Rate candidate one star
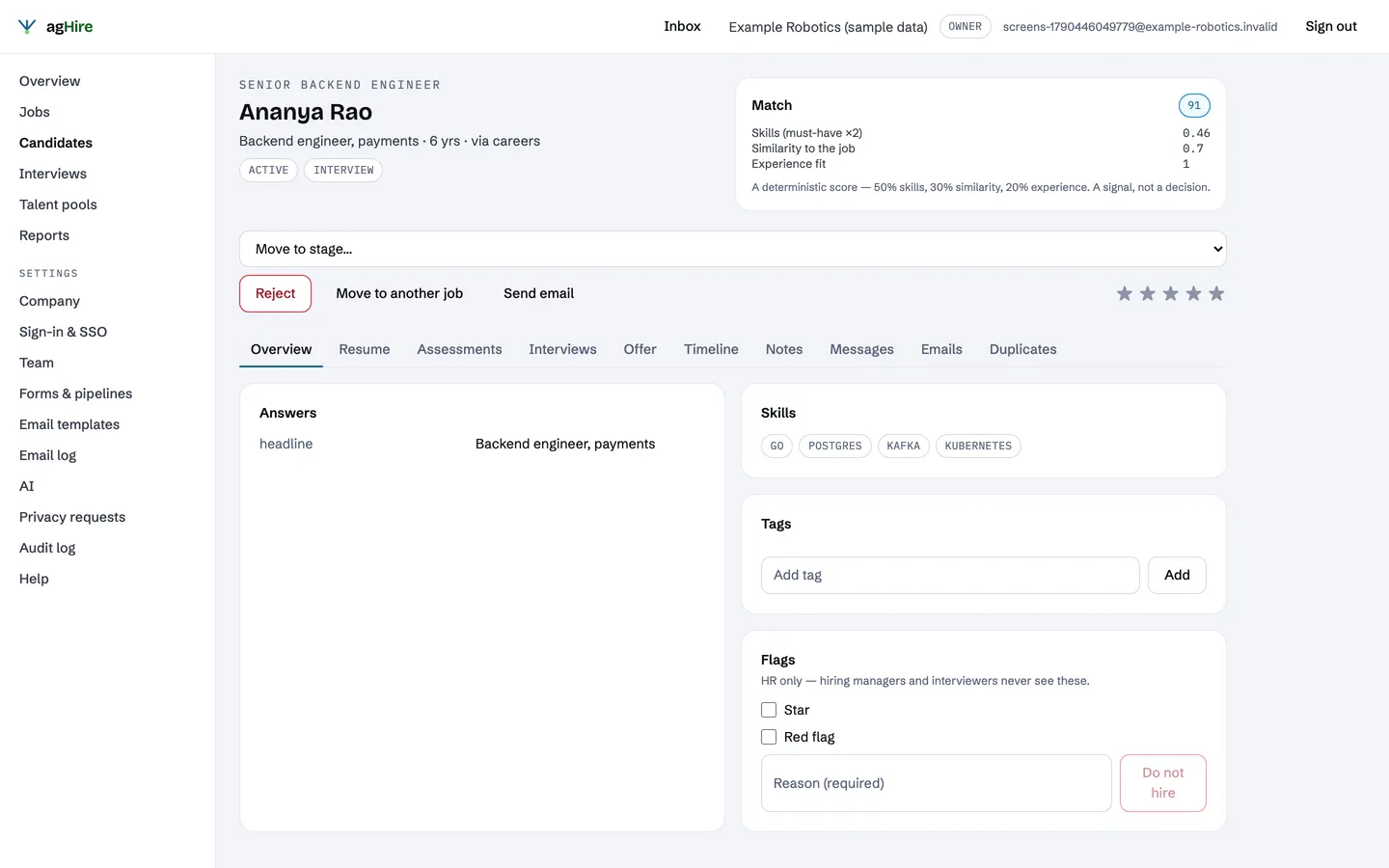The width and height of the screenshot is (1389, 868). pos(1125,293)
